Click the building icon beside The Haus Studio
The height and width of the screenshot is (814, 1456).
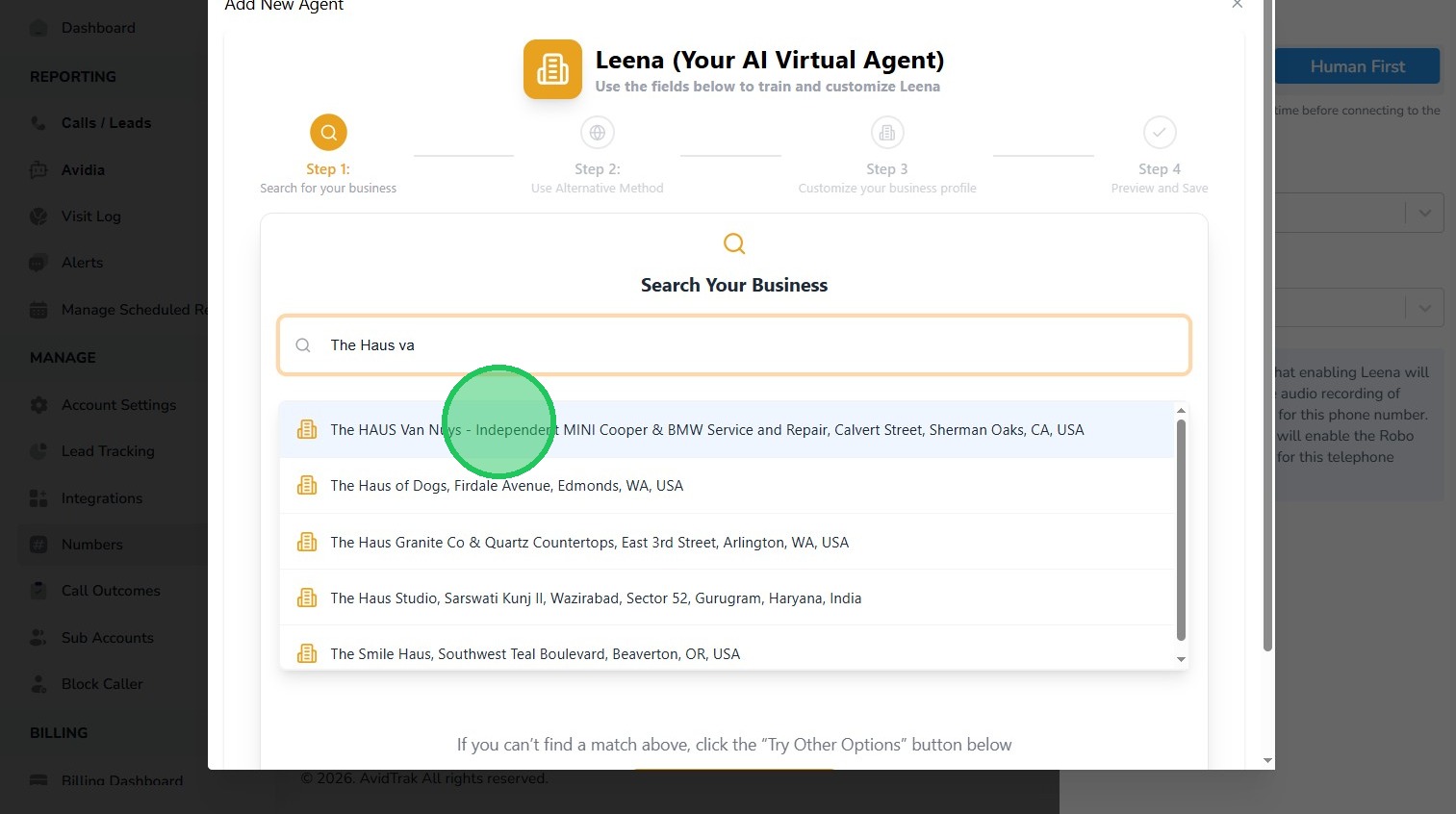coord(307,598)
